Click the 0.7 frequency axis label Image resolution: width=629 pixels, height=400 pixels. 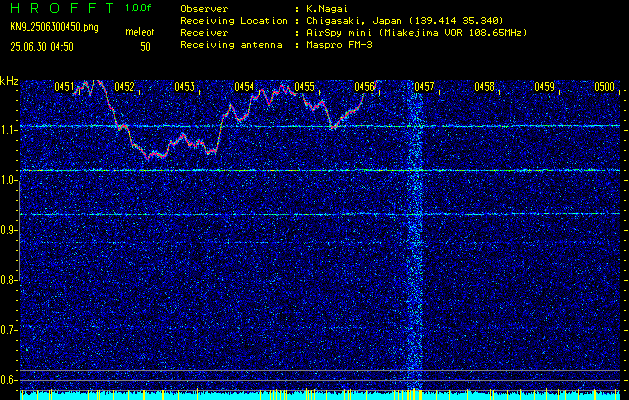[8, 330]
